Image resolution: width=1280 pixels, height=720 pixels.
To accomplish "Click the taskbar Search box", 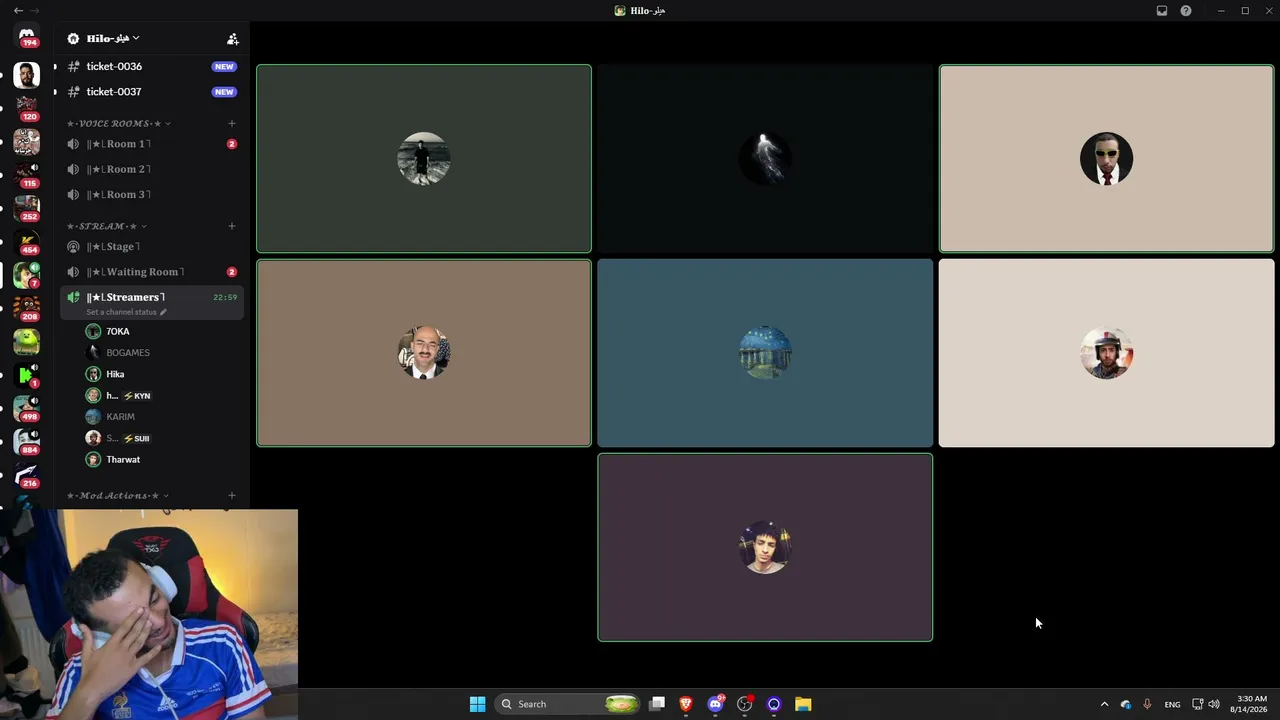I will (x=568, y=704).
